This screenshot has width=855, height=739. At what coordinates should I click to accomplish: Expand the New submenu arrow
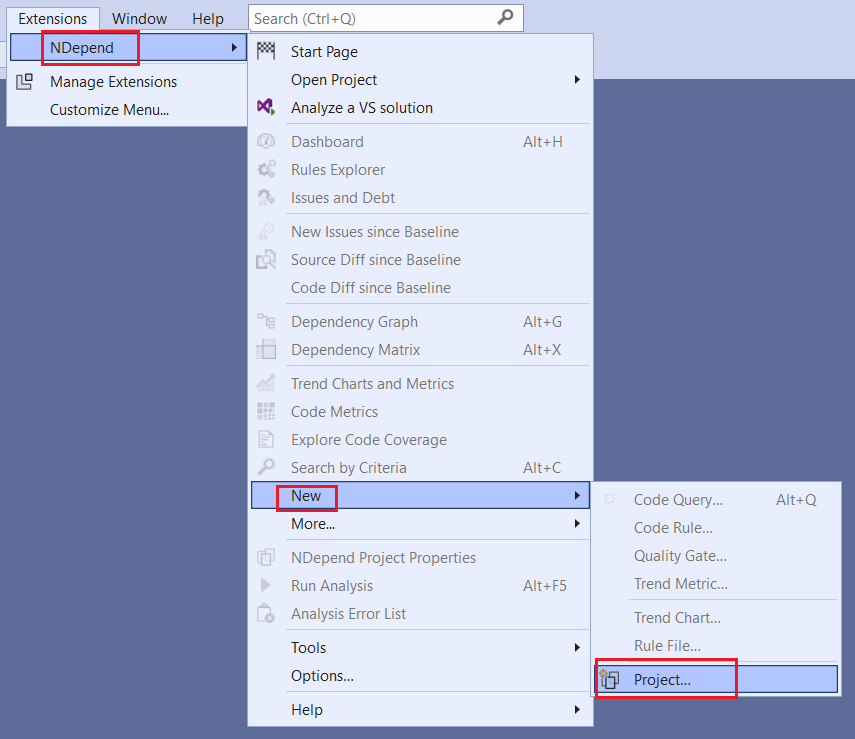tap(577, 495)
